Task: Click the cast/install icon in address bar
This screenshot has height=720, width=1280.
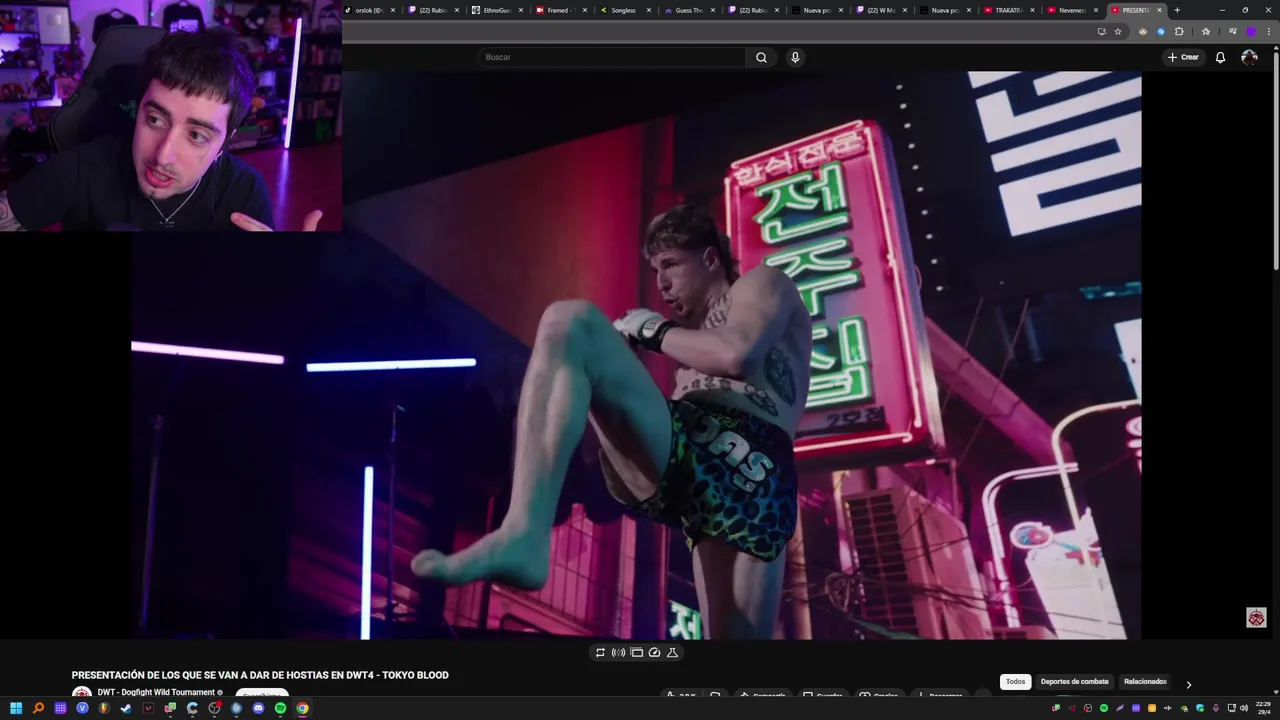Action: [1101, 31]
